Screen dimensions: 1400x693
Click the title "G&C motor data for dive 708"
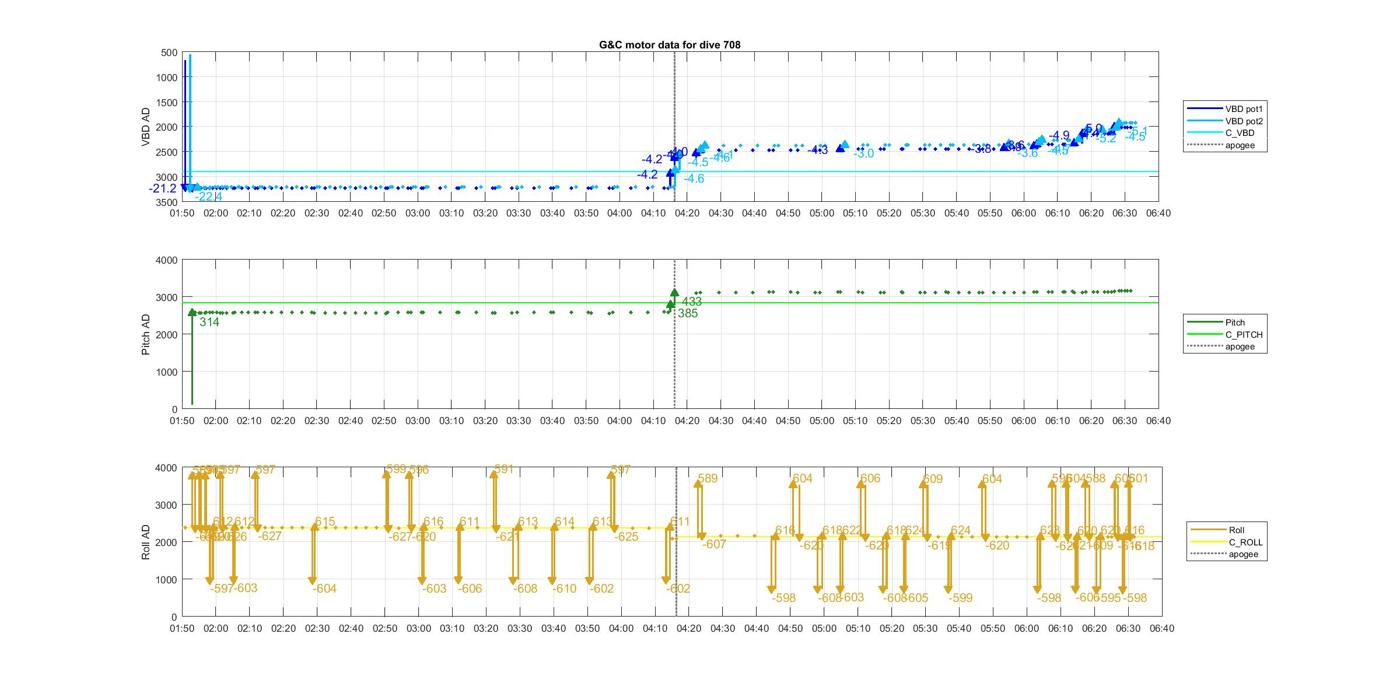pyautogui.click(x=670, y=45)
